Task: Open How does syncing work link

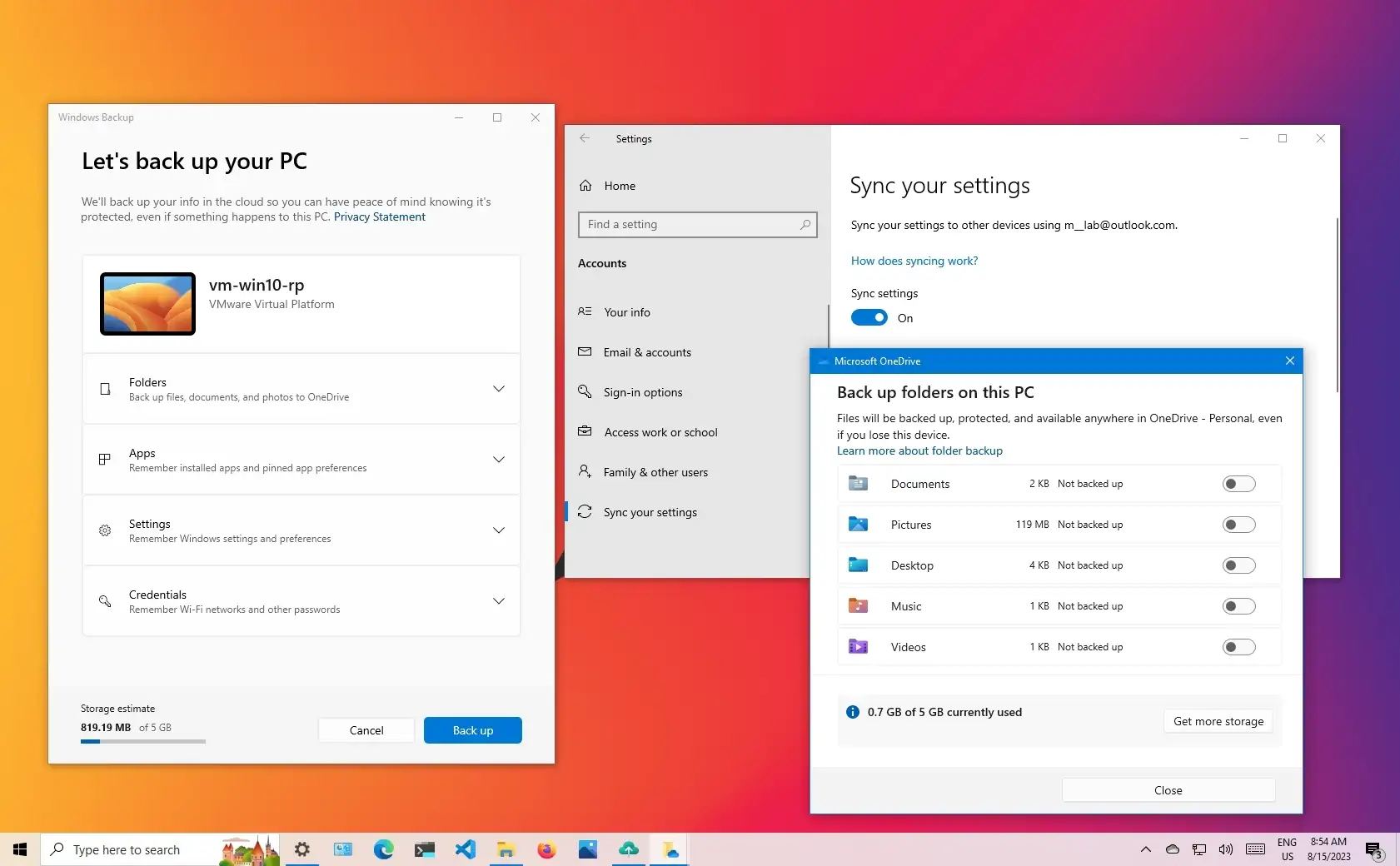Action: pos(914,261)
